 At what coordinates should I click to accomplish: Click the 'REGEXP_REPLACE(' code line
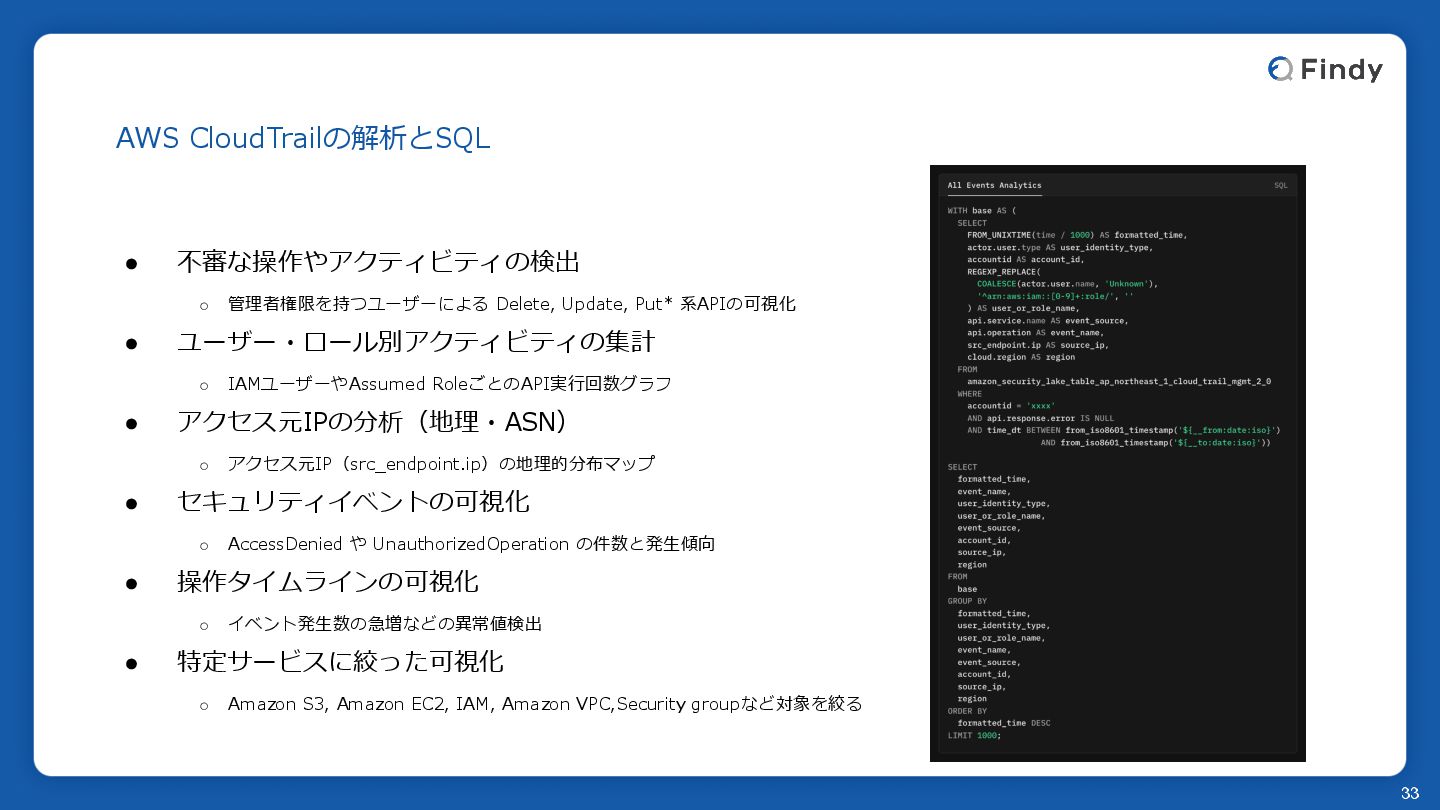coord(1004,272)
